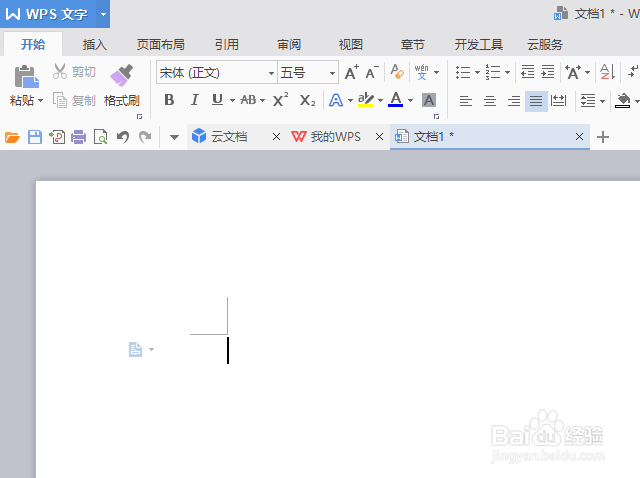Click the character shading A icon

coord(429,100)
